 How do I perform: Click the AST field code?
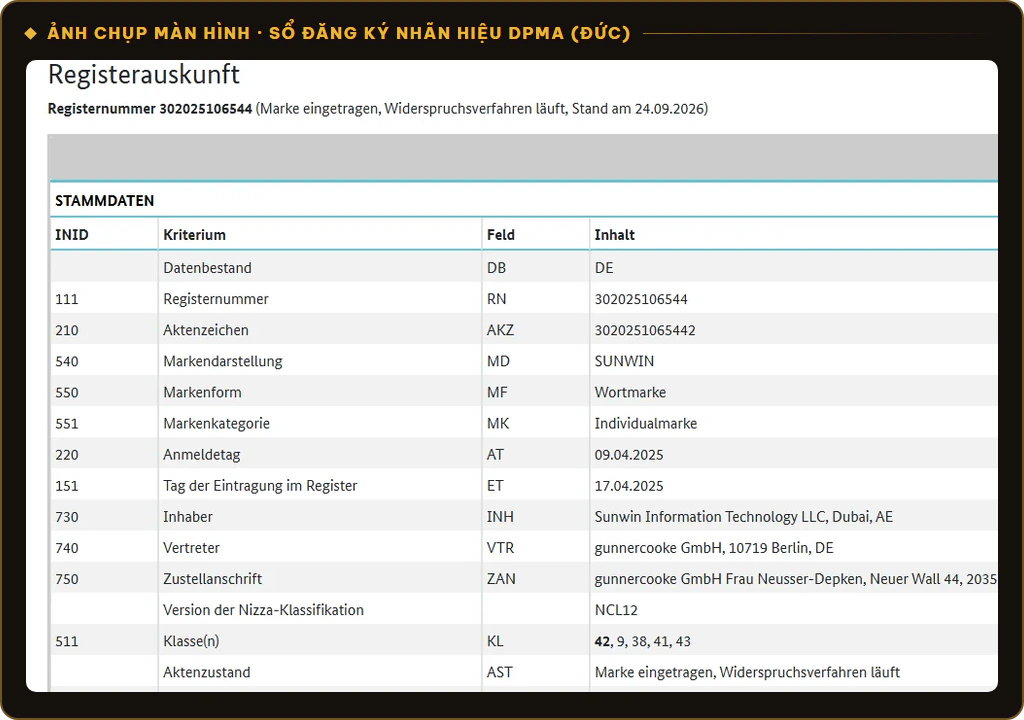[500, 672]
